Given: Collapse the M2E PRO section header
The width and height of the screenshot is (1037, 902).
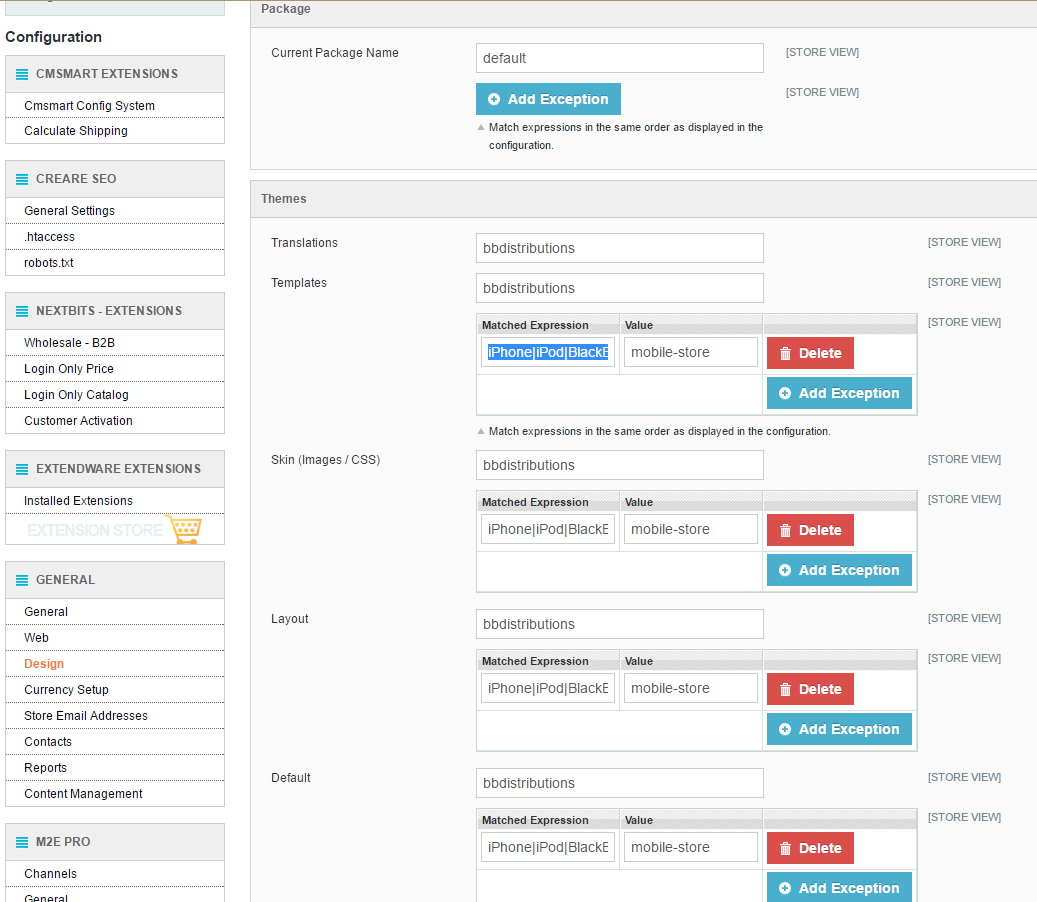Looking at the screenshot, I should click(115, 842).
